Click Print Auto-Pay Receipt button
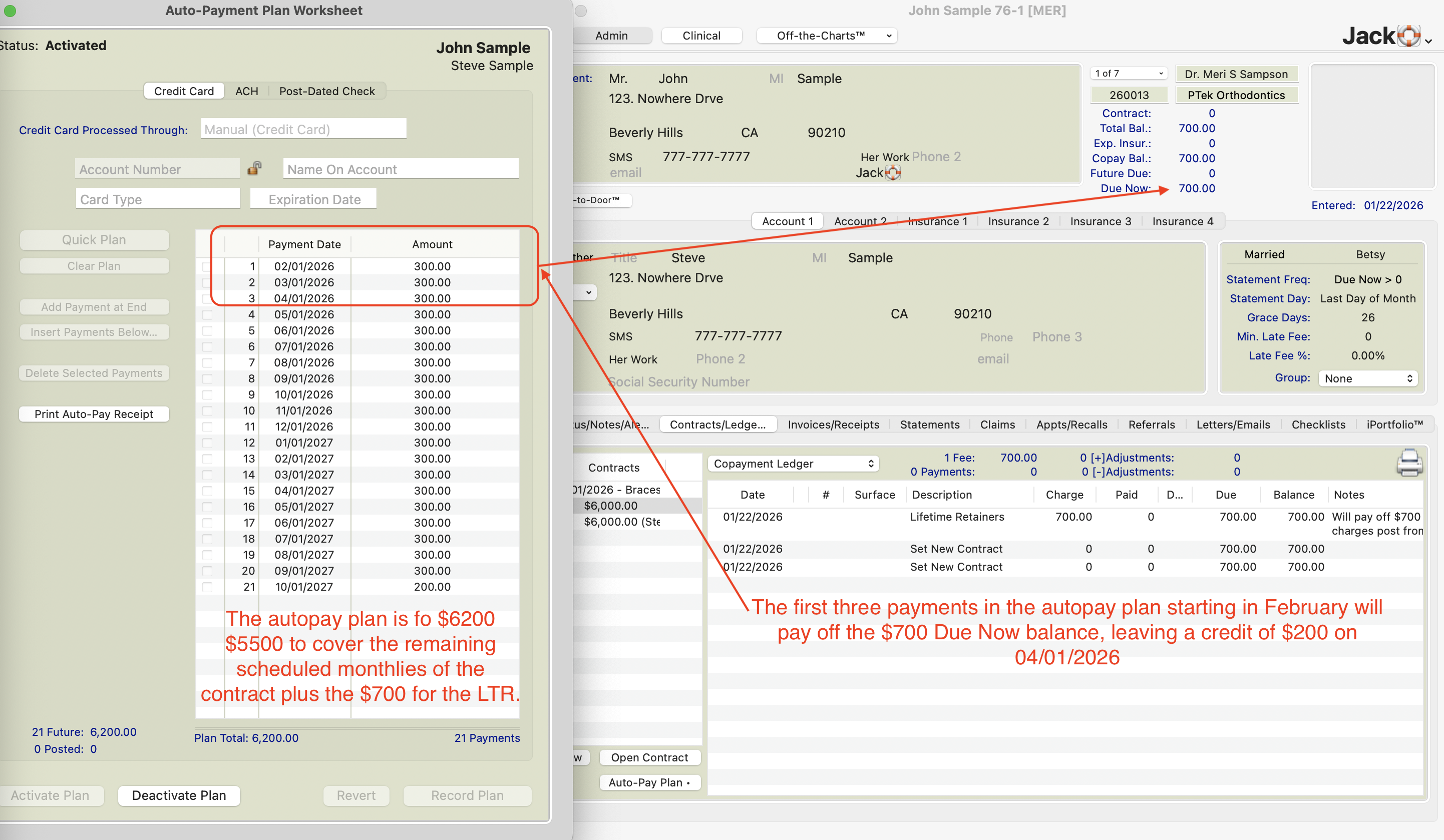This screenshot has width=1444, height=840. pyautogui.click(x=94, y=413)
